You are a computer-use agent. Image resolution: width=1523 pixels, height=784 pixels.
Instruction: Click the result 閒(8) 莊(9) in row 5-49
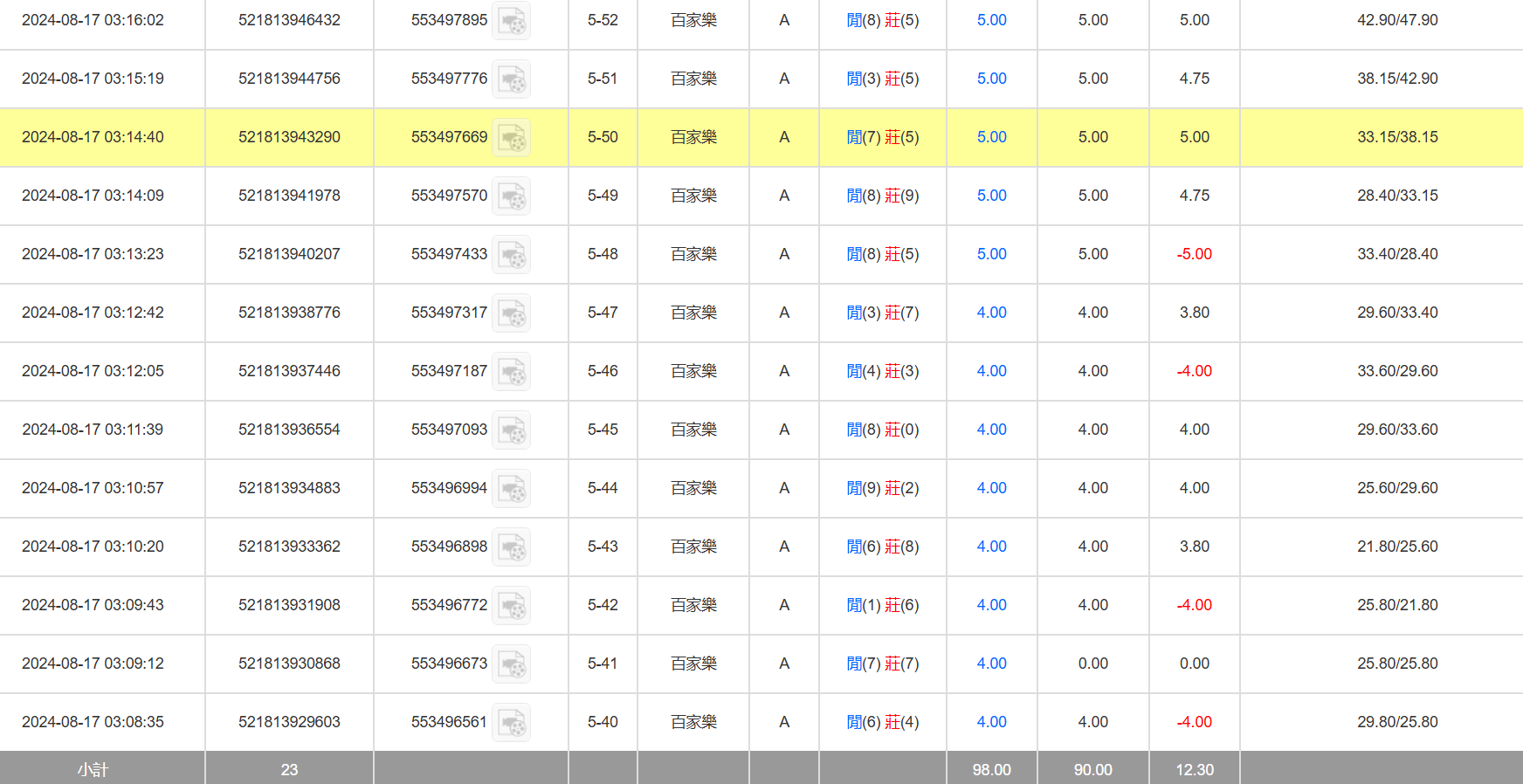(x=882, y=196)
